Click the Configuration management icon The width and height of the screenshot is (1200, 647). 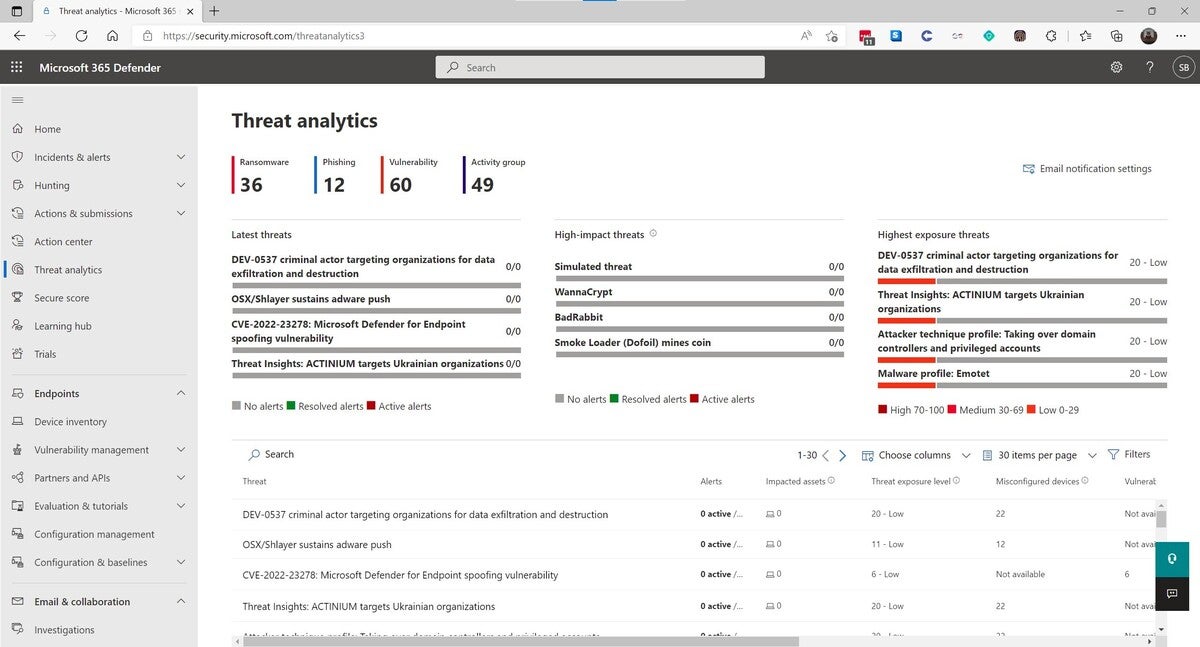17,534
